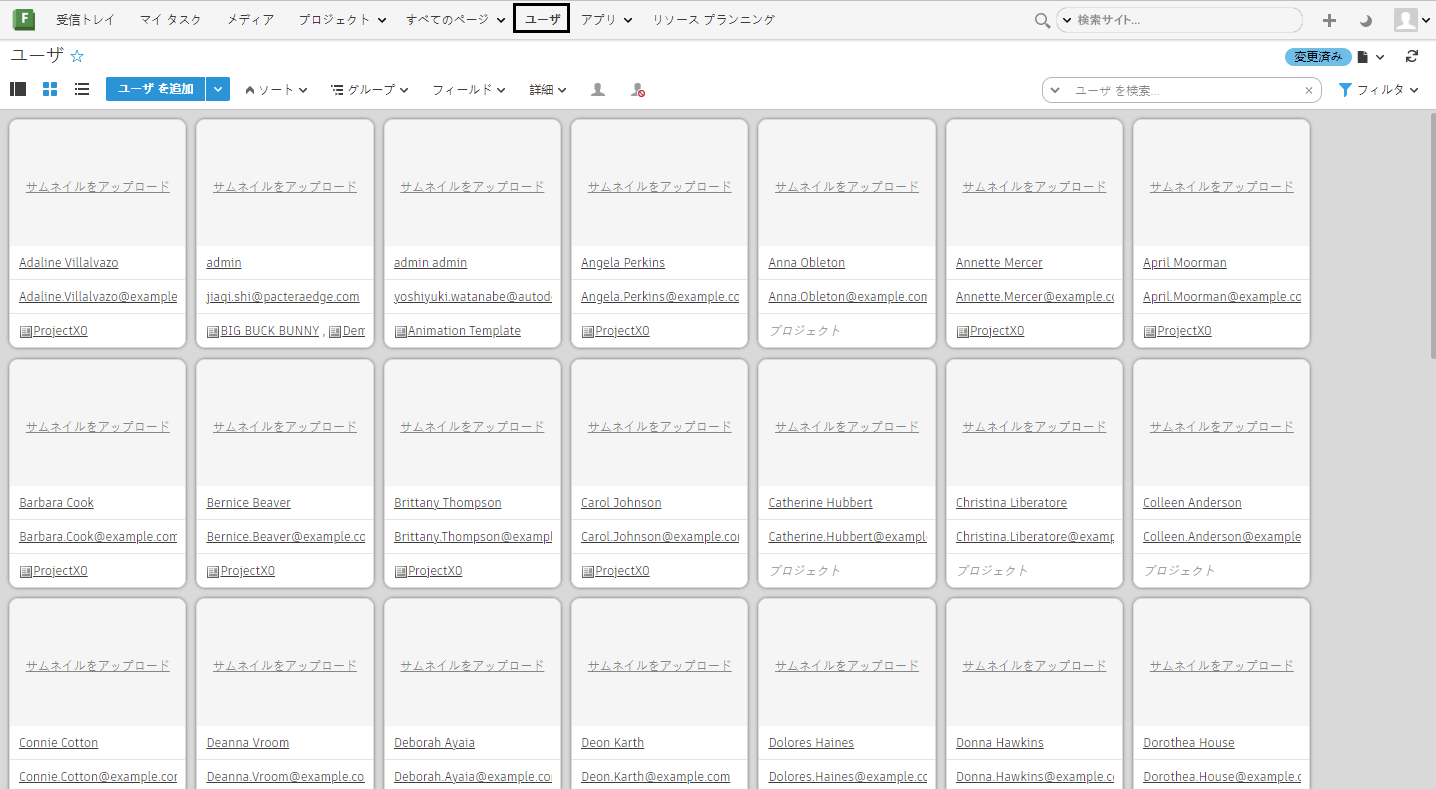Open Dorothea House's profile
The height and width of the screenshot is (789, 1436).
pos(1189,743)
